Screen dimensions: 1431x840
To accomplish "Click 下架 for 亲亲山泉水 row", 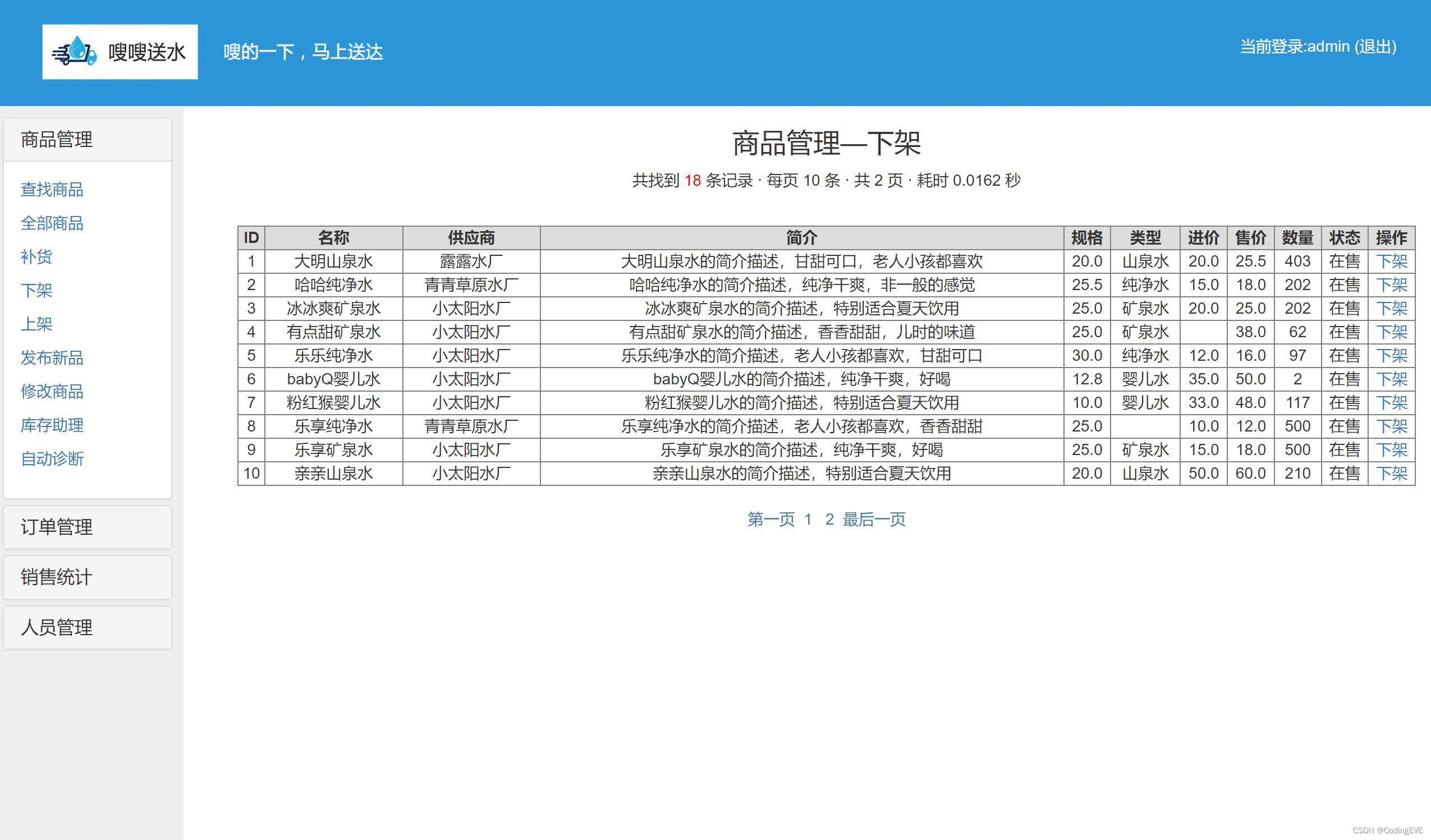I will pos(1391,473).
